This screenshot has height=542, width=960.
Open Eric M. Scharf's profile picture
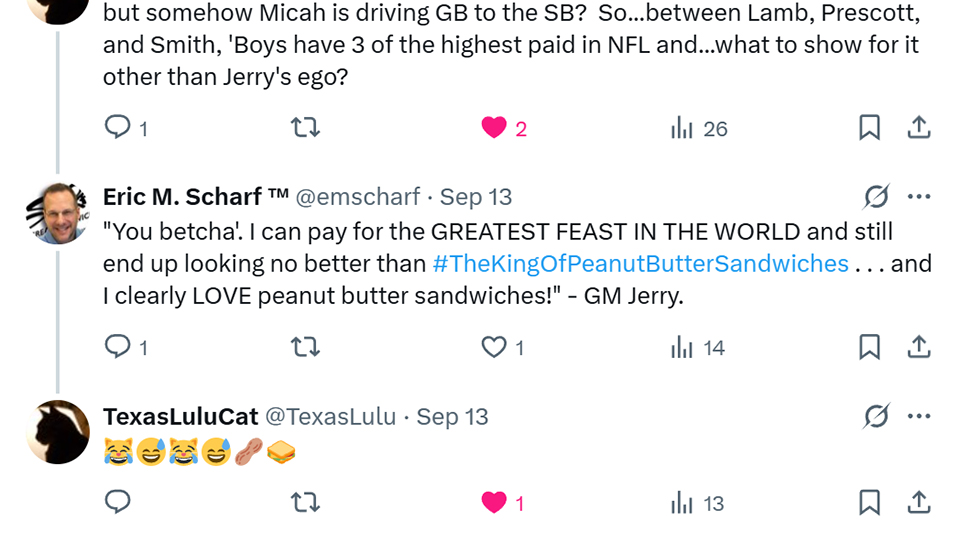pos(58,213)
